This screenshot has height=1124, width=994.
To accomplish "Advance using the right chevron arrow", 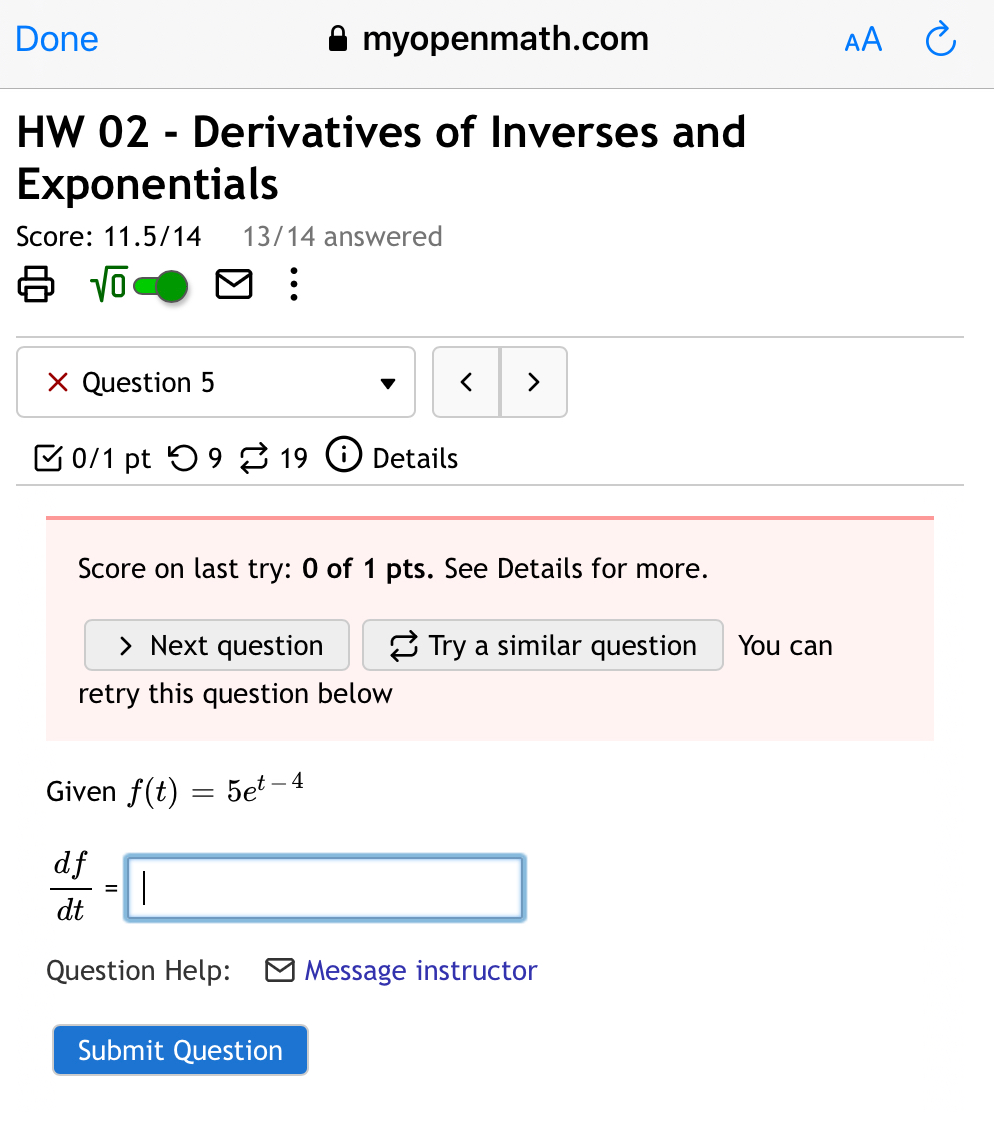I will tap(533, 382).
